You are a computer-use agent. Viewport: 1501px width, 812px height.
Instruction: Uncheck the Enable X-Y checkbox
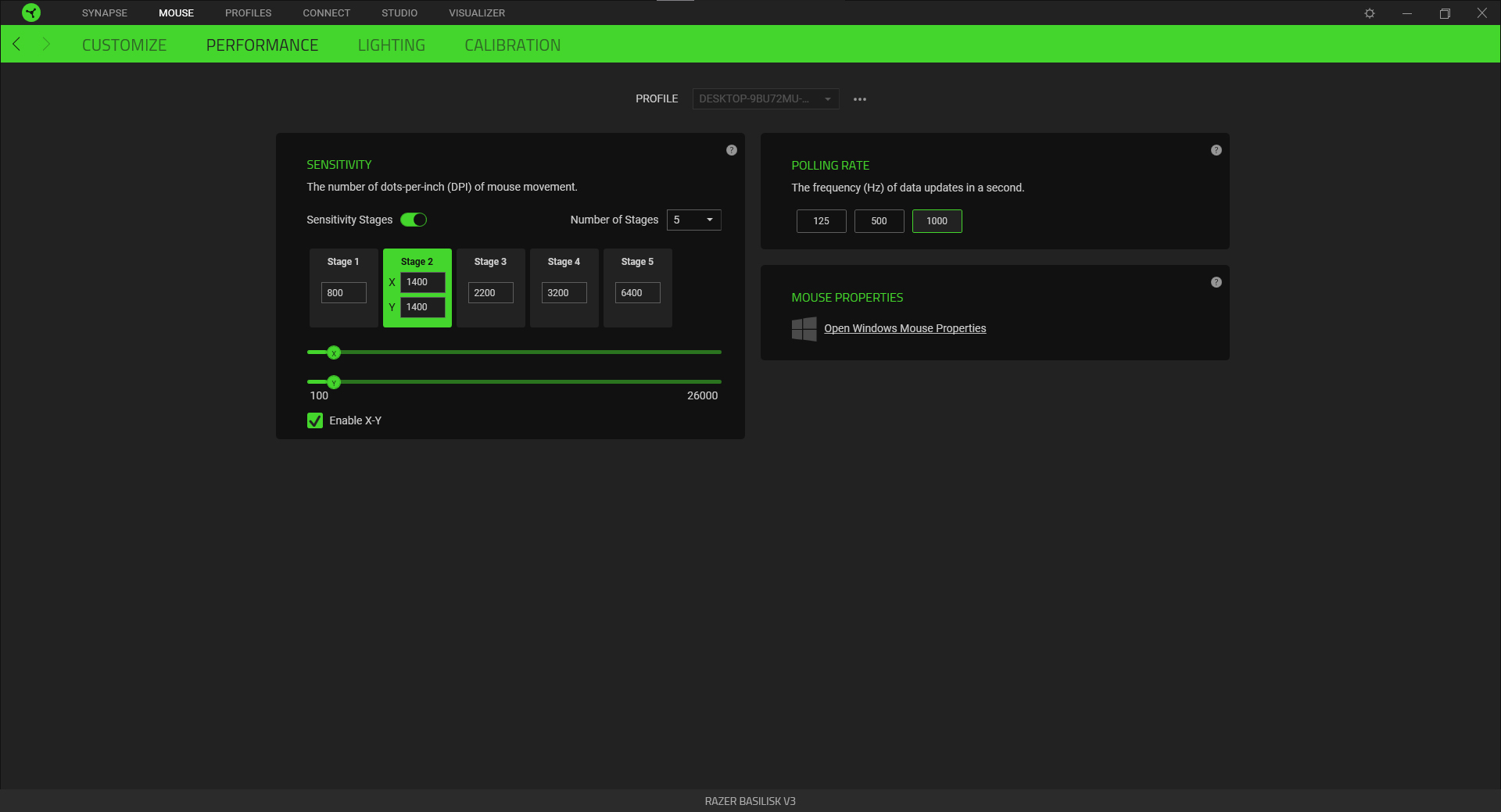[x=314, y=420]
